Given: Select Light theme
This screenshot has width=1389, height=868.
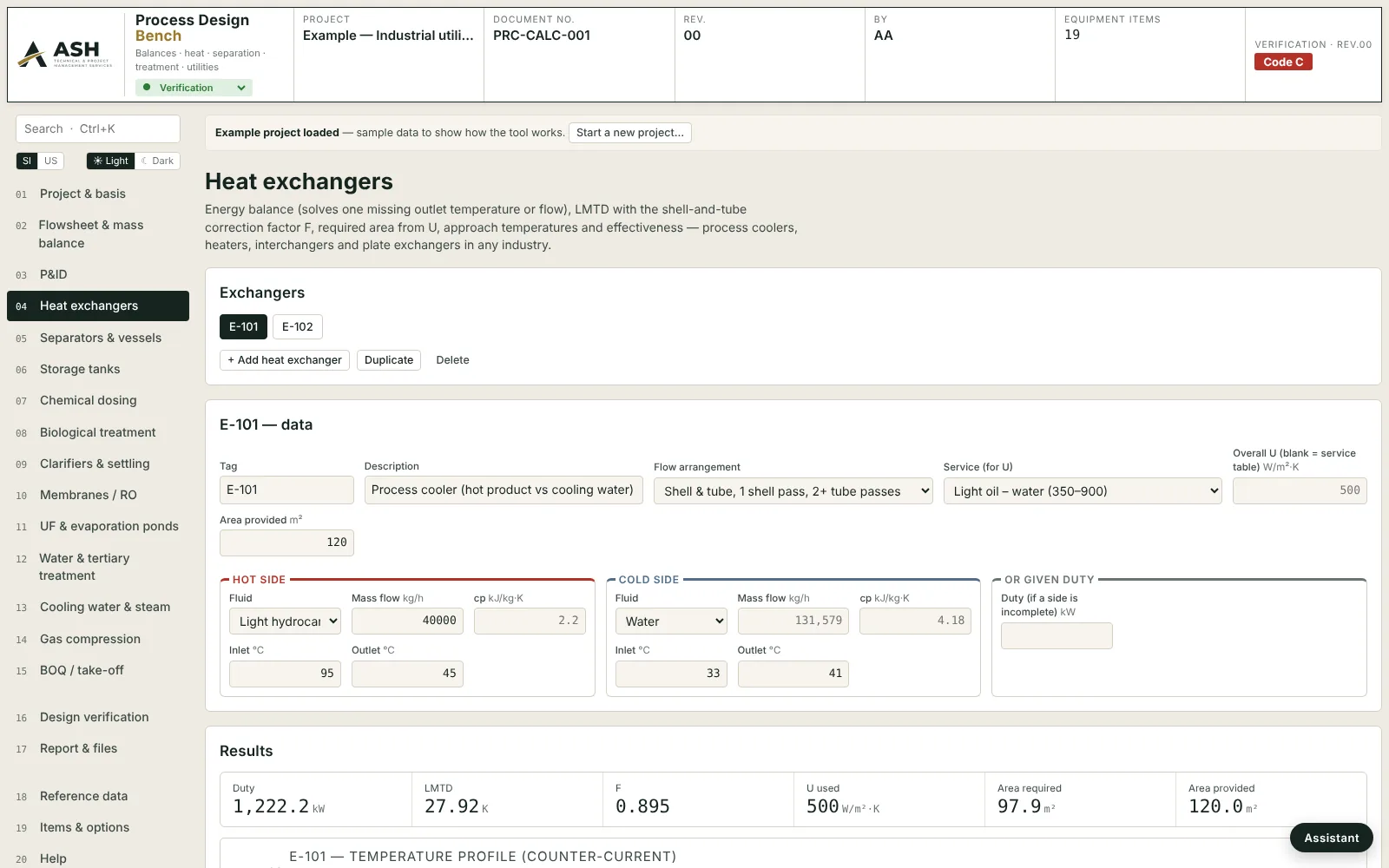Looking at the screenshot, I should 111,161.
